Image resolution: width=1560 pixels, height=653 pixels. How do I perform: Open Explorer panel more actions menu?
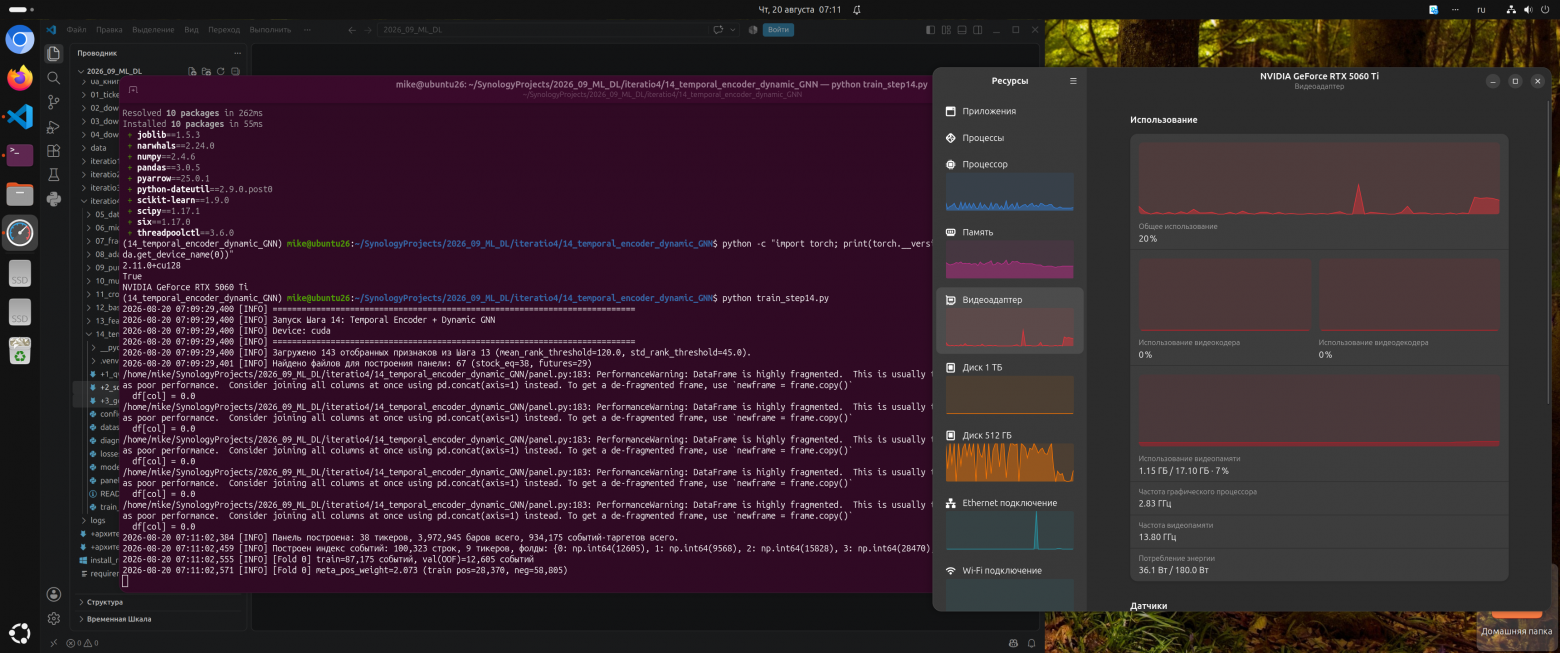(x=236, y=53)
